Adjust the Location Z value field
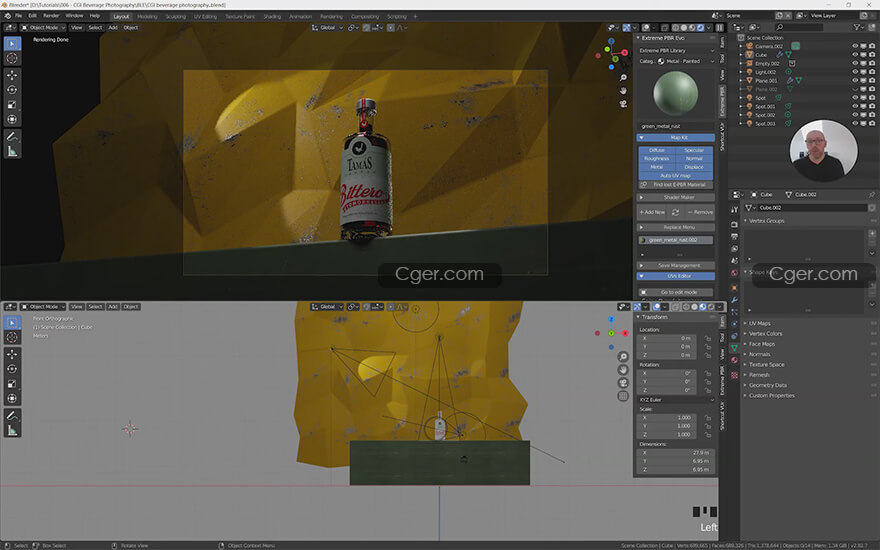The height and width of the screenshot is (550, 880). click(x=667, y=355)
